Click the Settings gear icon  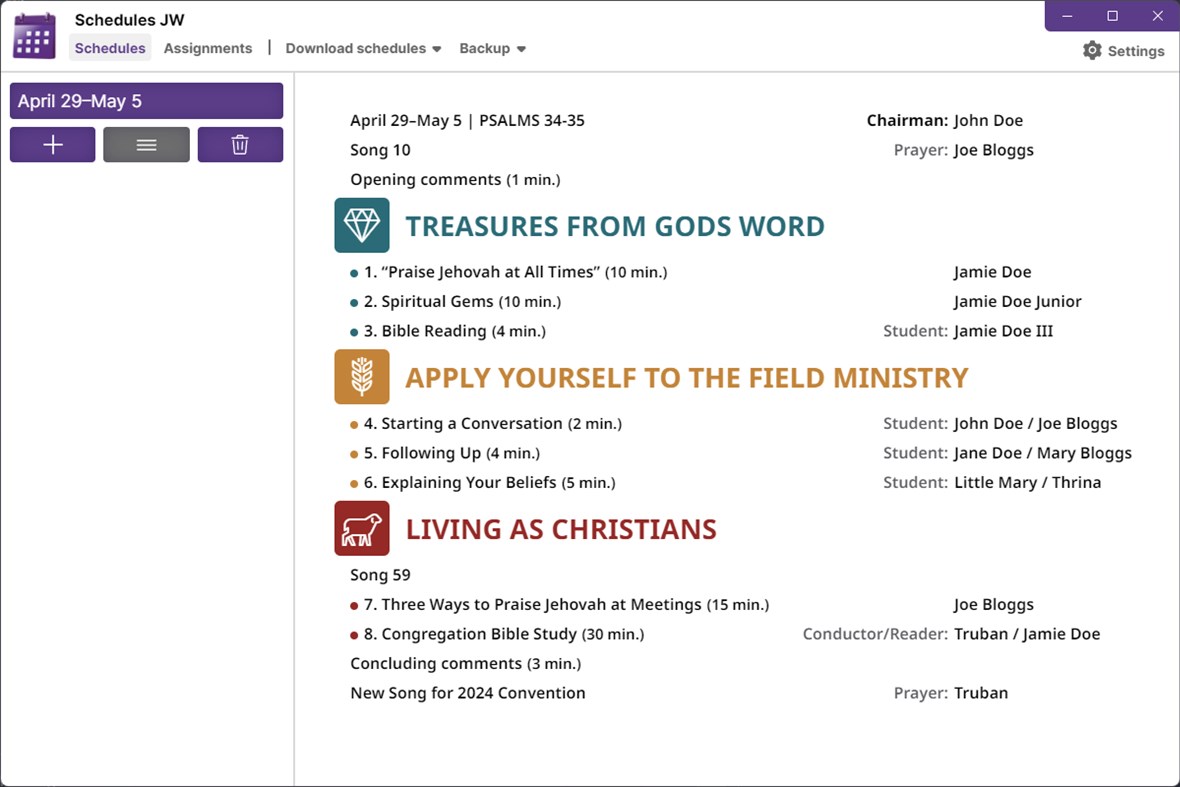(x=1092, y=50)
